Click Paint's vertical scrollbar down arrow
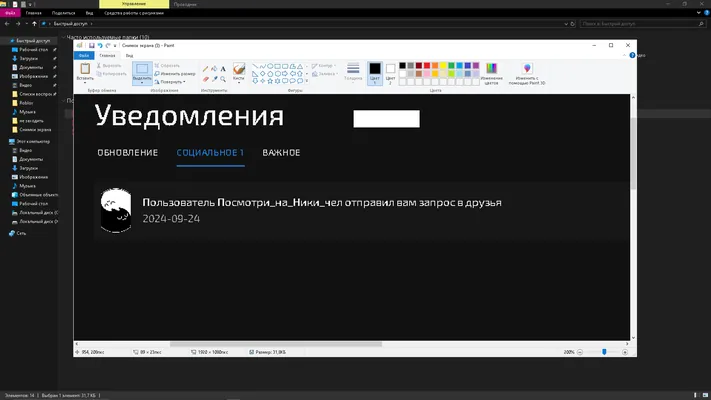 point(633,338)
